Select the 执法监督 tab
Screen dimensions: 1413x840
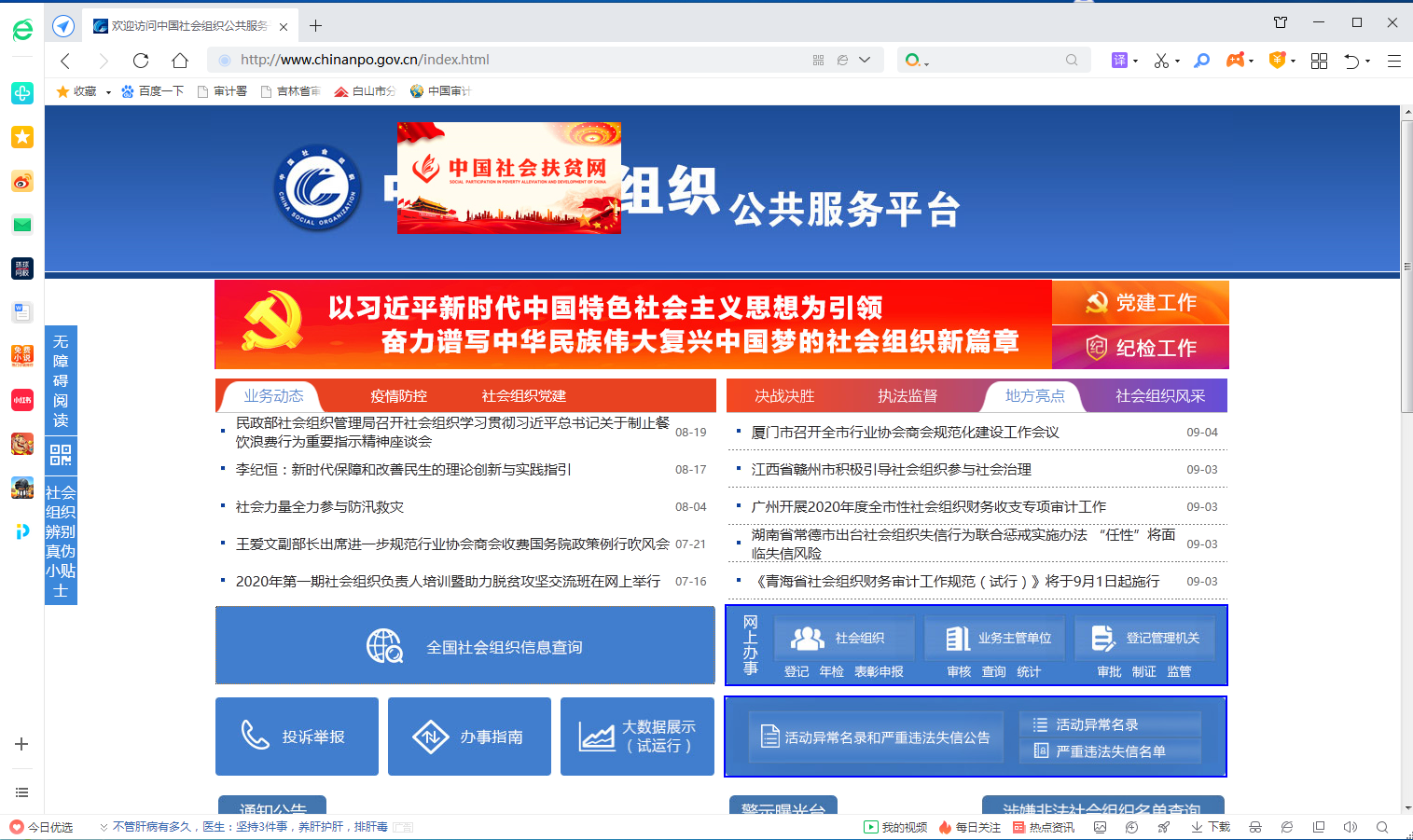tap(907, 396)
